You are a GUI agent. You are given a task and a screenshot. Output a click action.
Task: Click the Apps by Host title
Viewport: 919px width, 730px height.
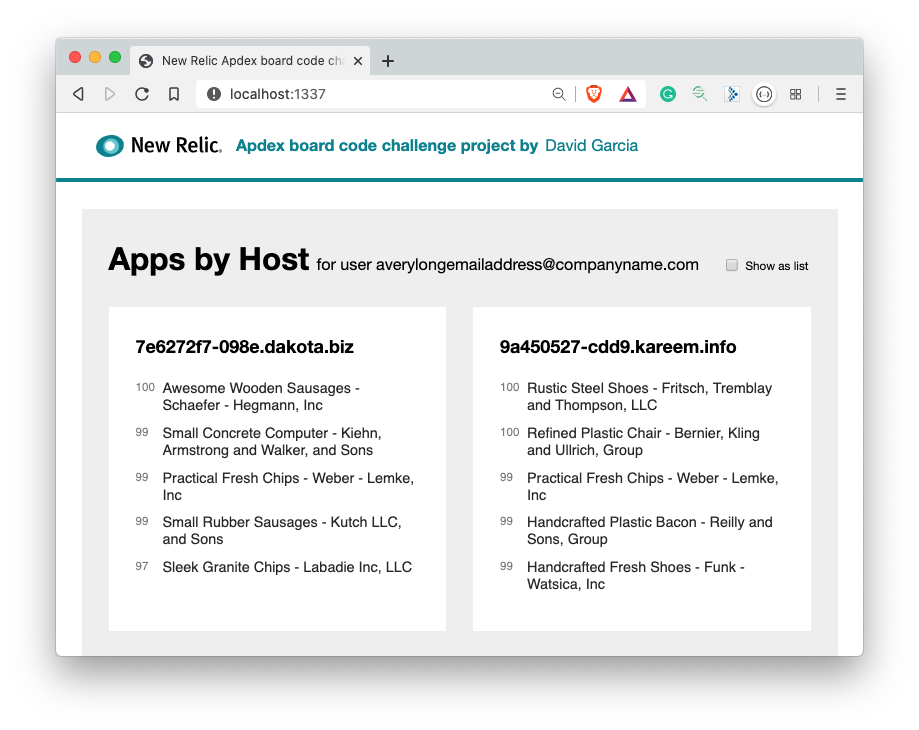tap(209, 260)
